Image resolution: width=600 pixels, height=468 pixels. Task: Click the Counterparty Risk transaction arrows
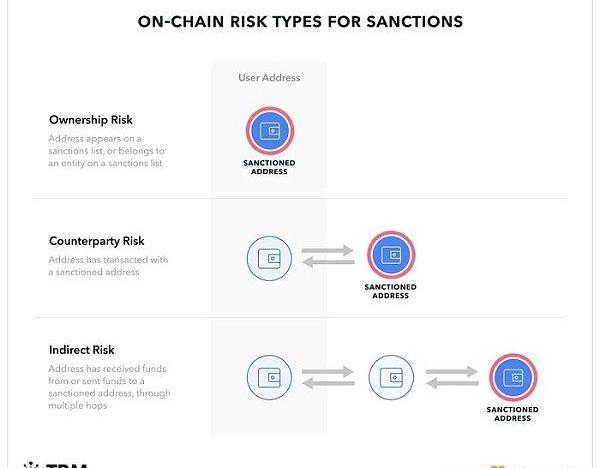[x=328, y=256]
